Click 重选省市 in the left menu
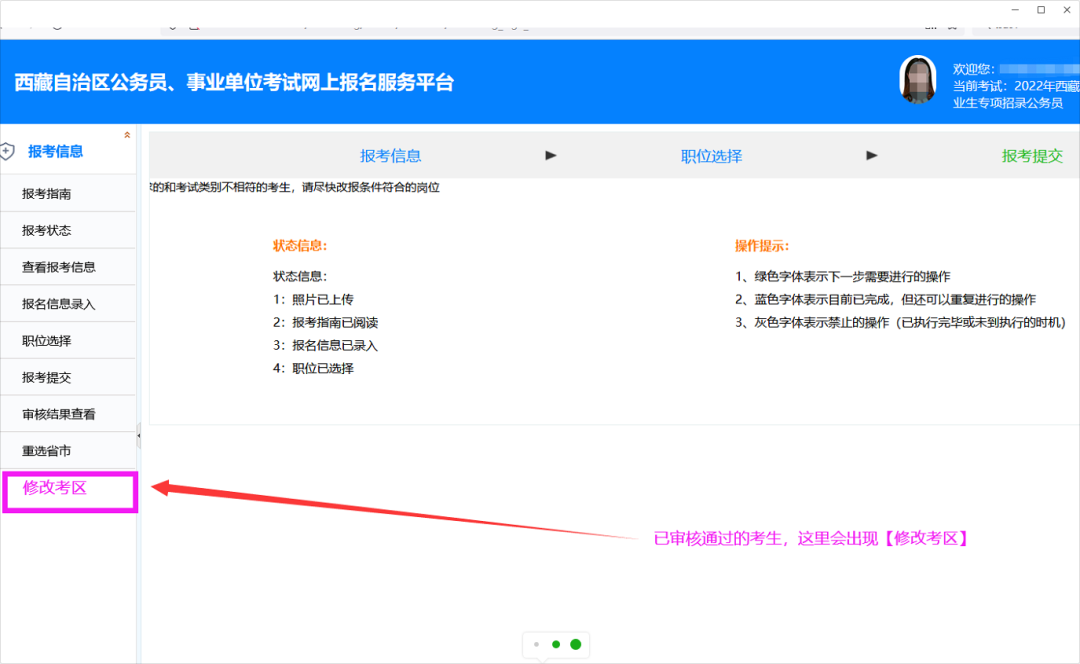This screenshot has height=664, width=1080. coord(47,451)
